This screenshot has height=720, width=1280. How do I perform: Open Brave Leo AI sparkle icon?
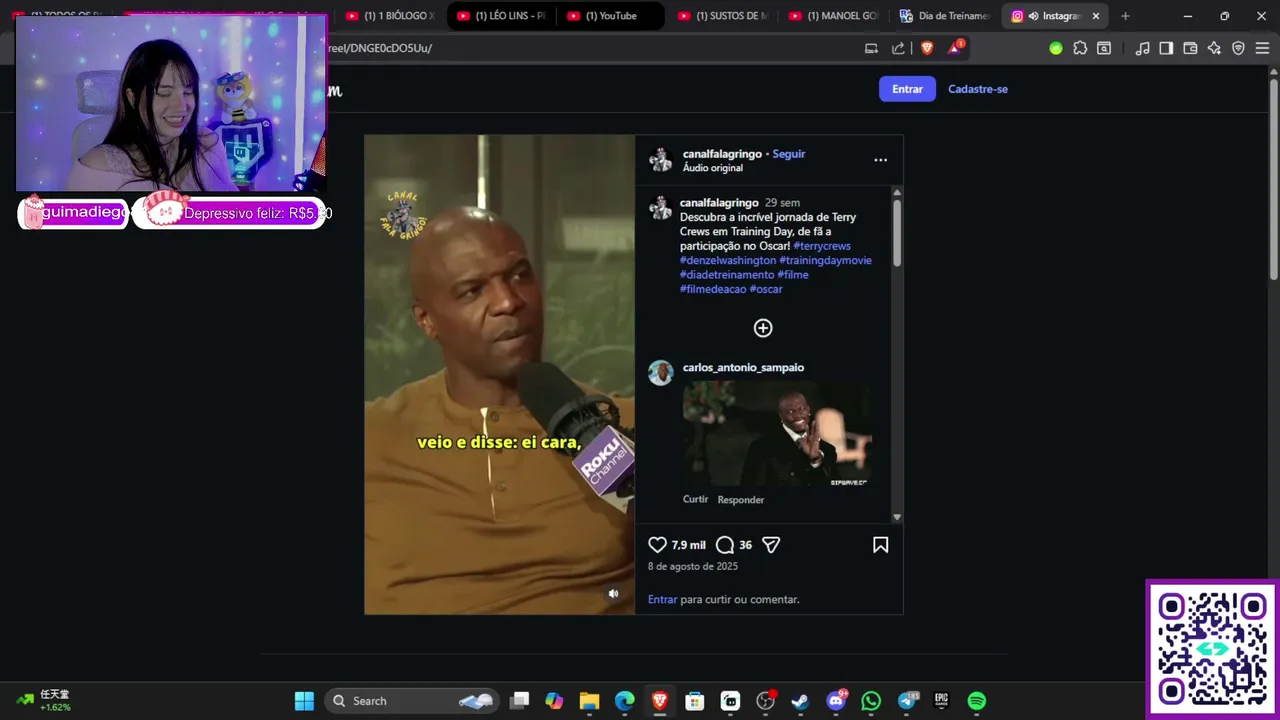(x=1214, y=48)
